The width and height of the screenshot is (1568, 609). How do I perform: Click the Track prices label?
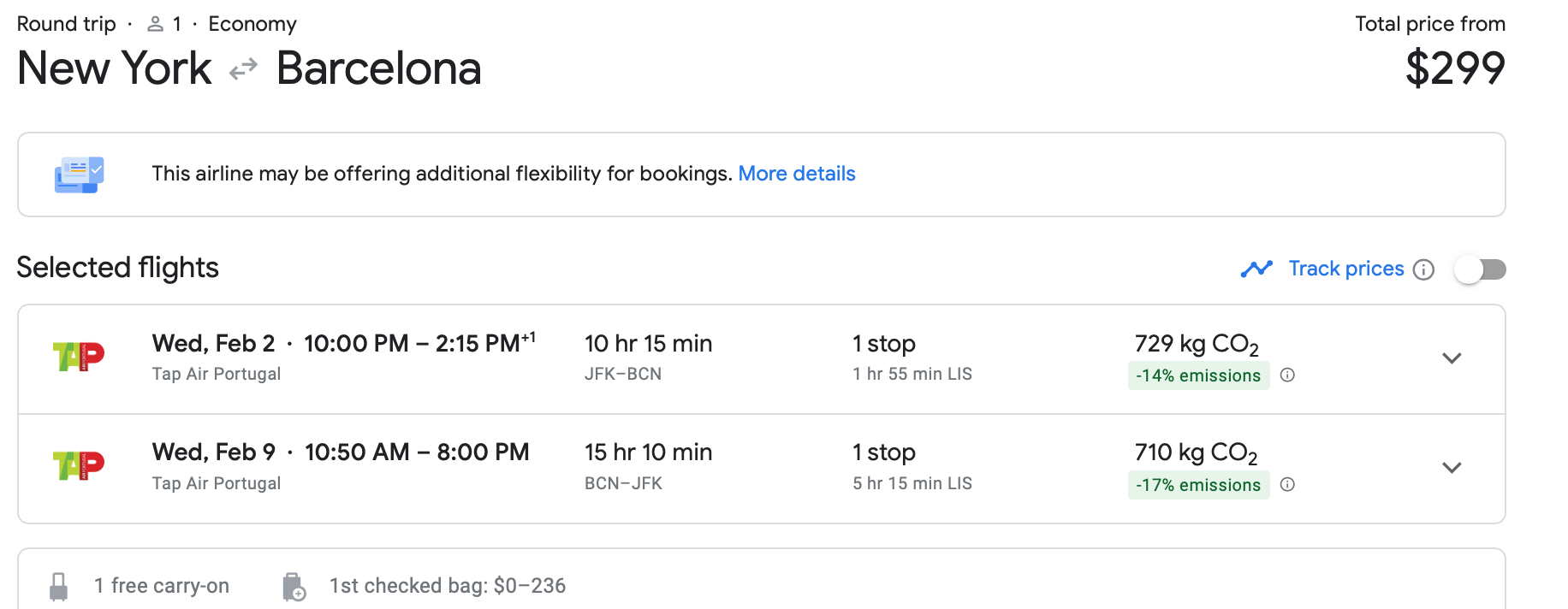[x=1346, y=269]
